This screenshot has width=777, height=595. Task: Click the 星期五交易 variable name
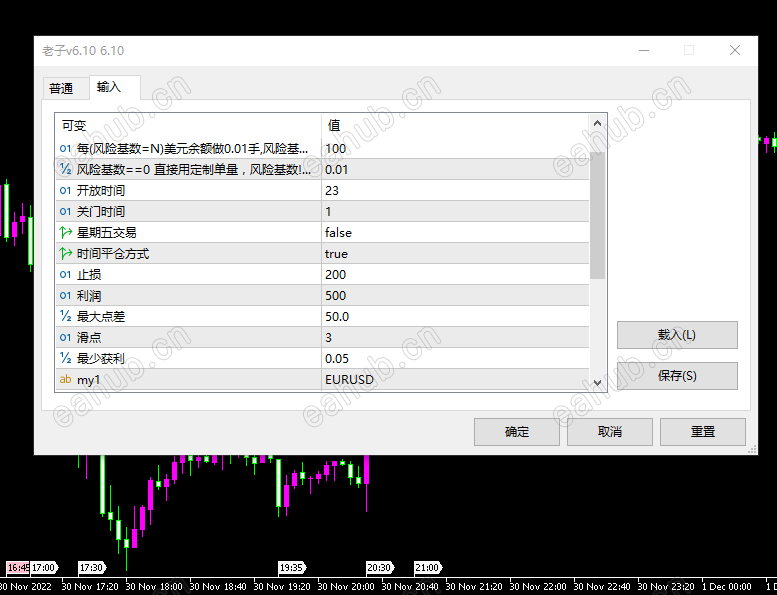coord(107,233)
